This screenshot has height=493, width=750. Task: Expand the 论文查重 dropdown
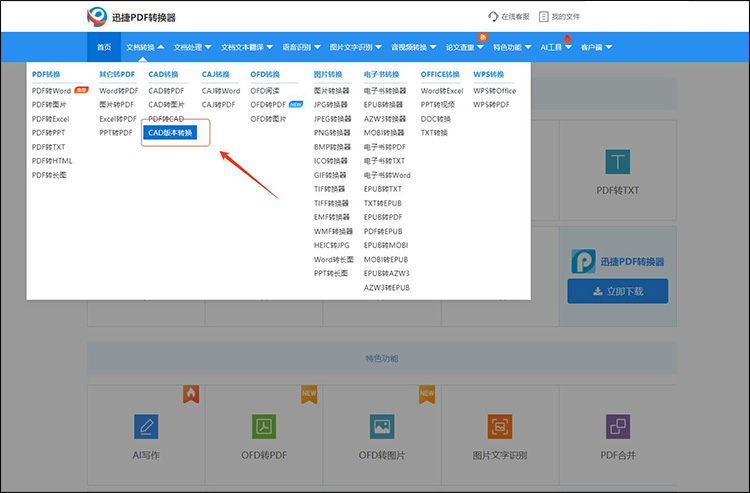pos(464,47)
